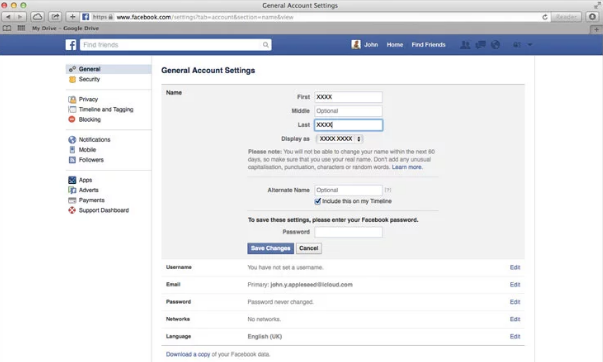Click the Middle name field
603x362 pixels.
[x=348, y=111]
